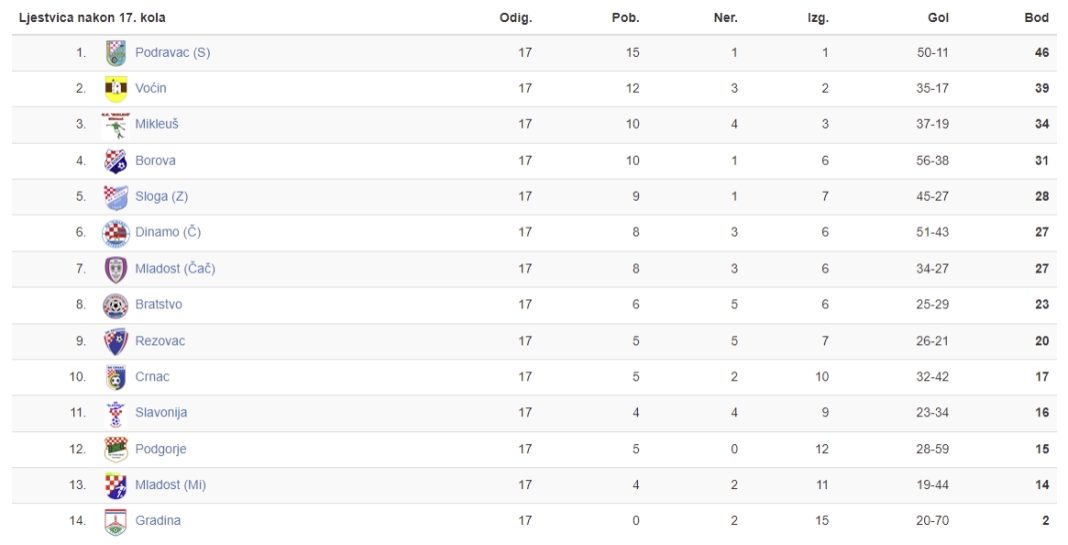Click the Crnac club crest icon
This screenshot has height=545, width=1068.
point(116,377)
